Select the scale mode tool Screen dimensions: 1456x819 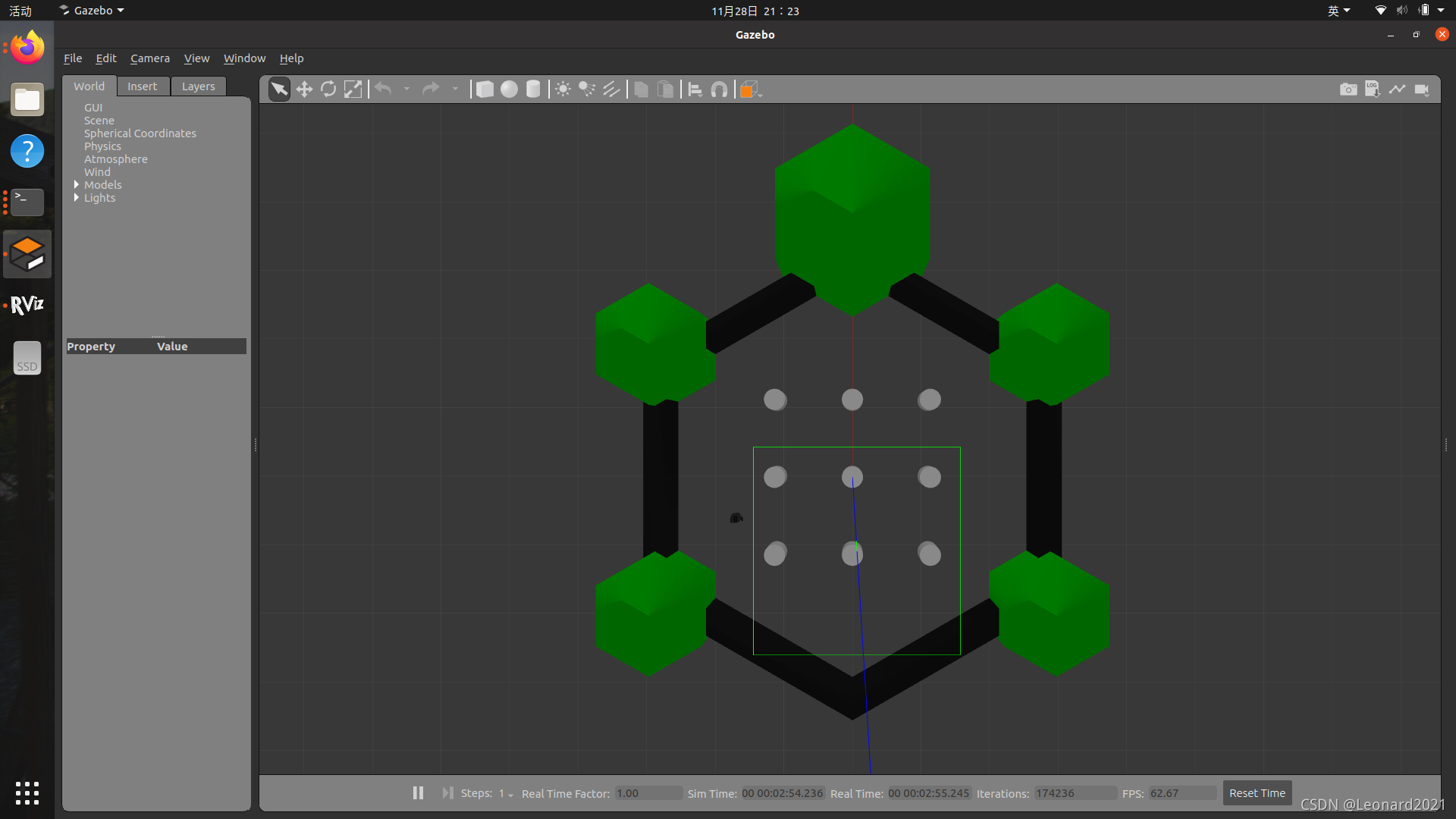coord(353,89)
